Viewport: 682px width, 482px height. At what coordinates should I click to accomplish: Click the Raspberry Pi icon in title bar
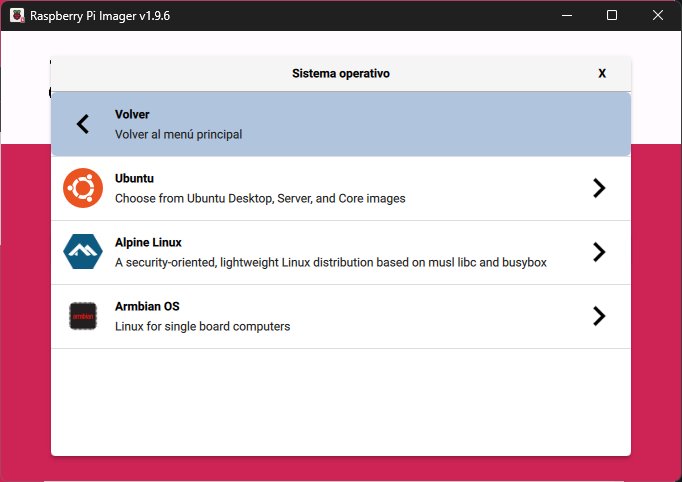(x=17, y=16)
